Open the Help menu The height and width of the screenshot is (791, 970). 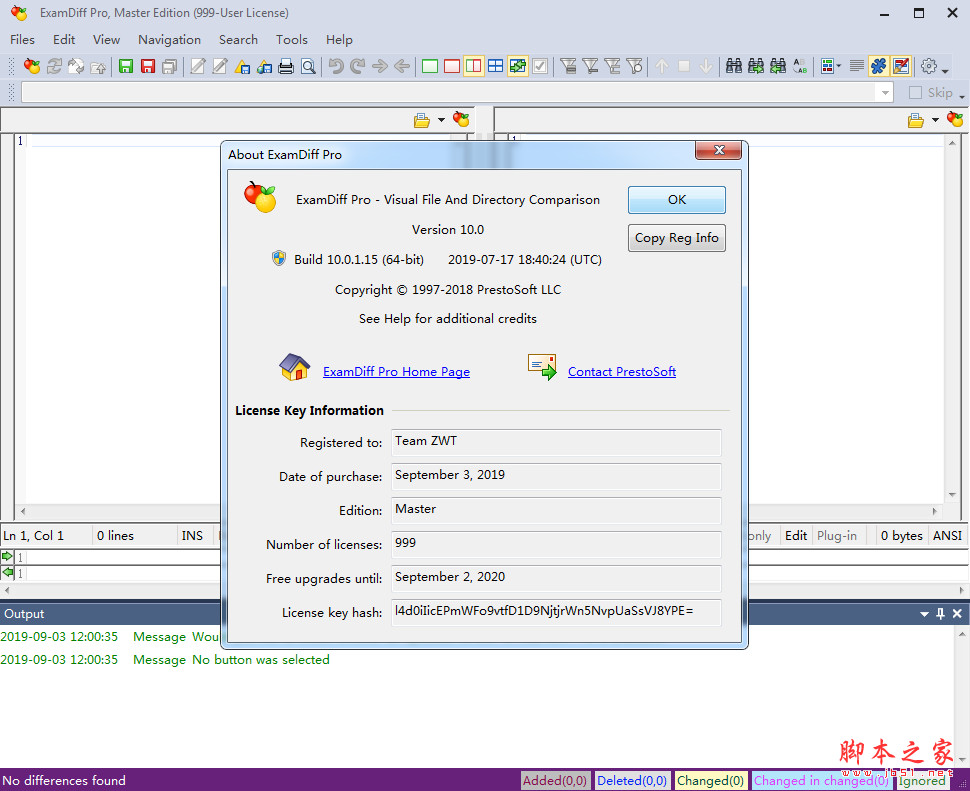point(339,40)
